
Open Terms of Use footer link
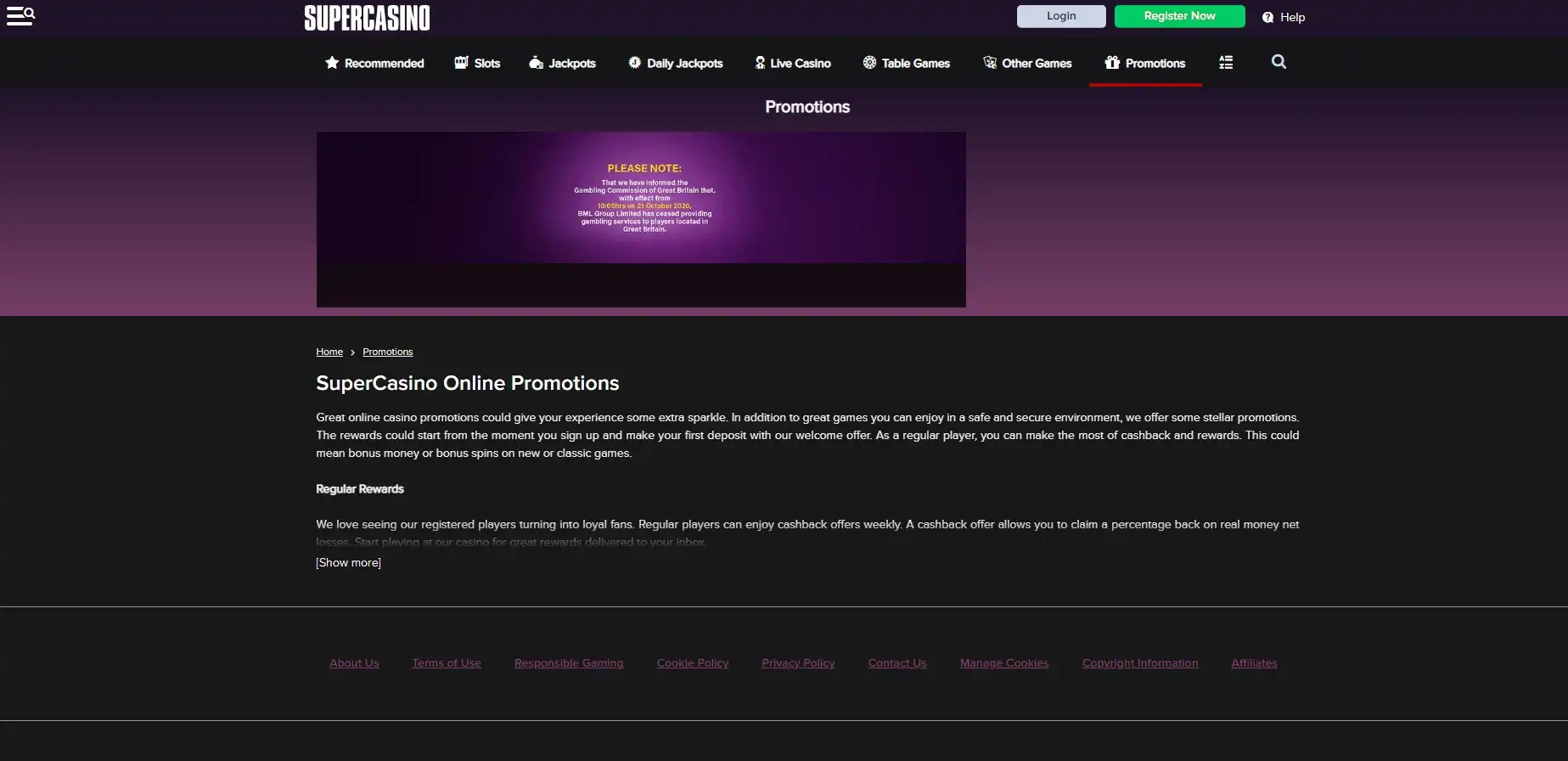pos(447,663)
